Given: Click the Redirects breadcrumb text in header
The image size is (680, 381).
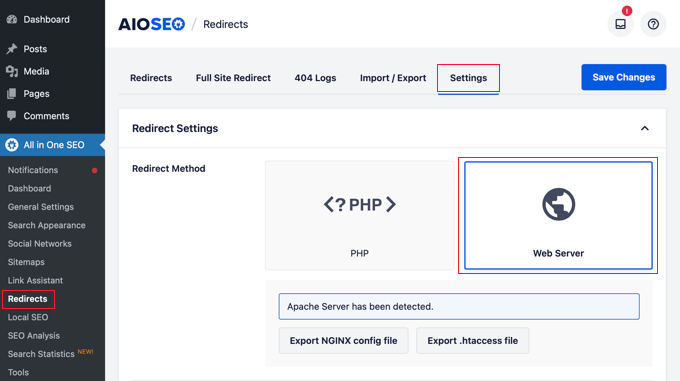Looking at the screenshot, I should (226, 24).
